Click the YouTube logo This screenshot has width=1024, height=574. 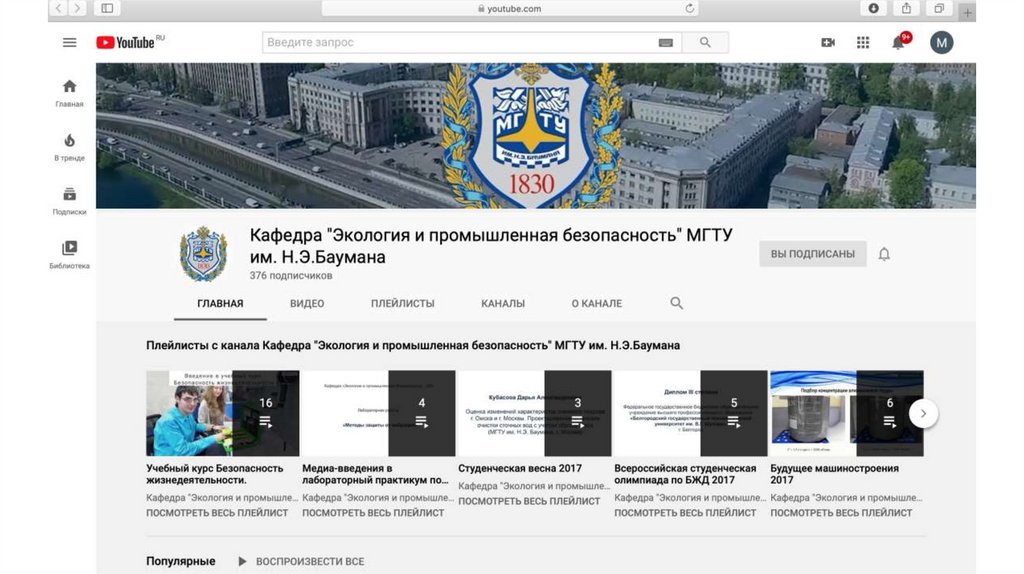coord(126,42)
